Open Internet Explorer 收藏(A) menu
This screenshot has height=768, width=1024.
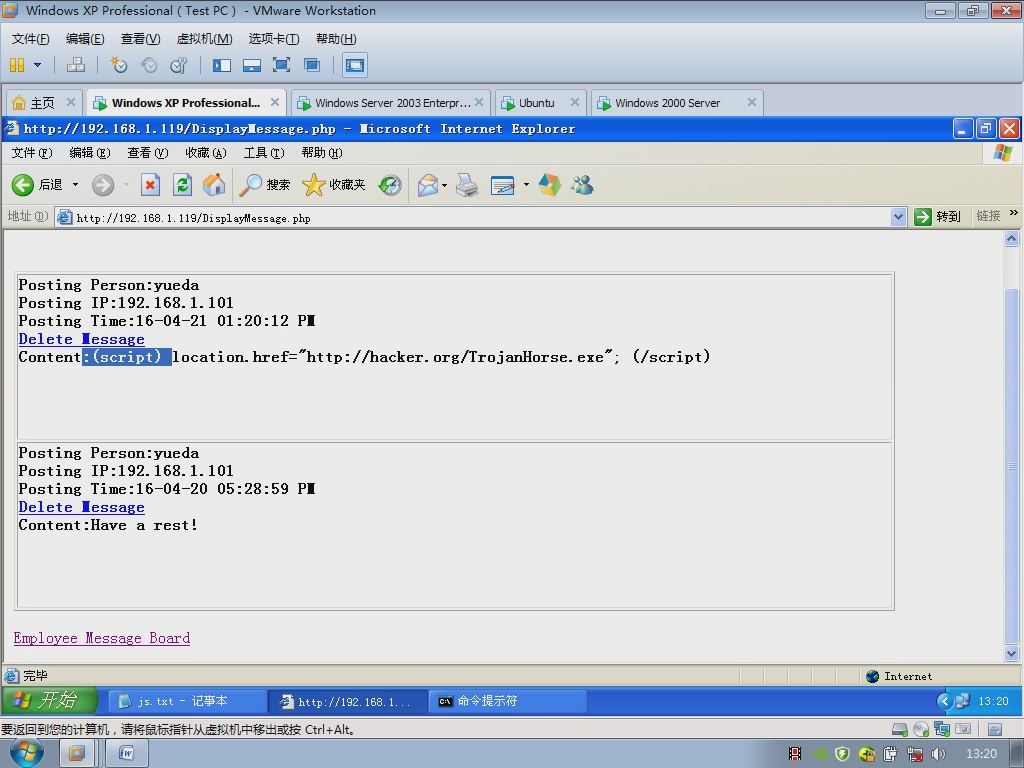tap(206, 153)
